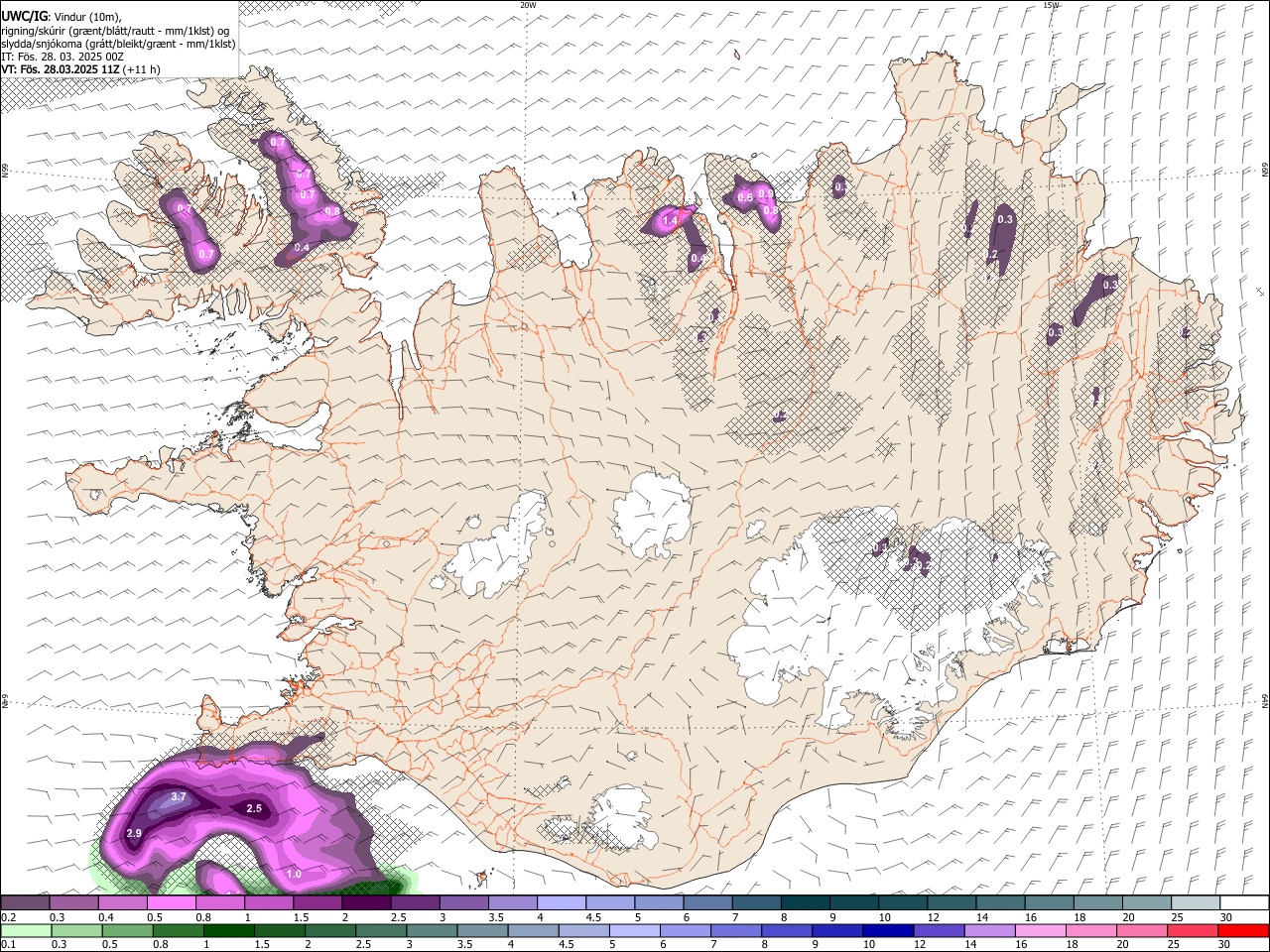The image size is (1270, 952).
Task: Click the 3.7 precipitation value southwest of Reykjanes
Action: coord(179,797)
